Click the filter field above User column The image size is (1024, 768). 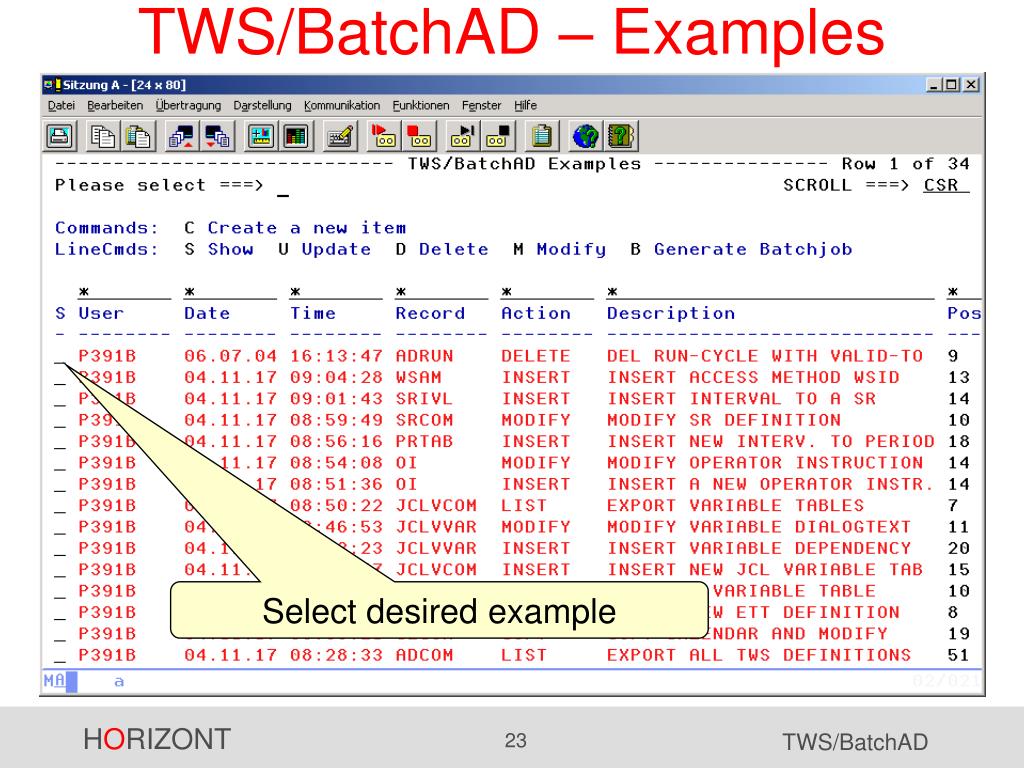(x=125, y=293)
